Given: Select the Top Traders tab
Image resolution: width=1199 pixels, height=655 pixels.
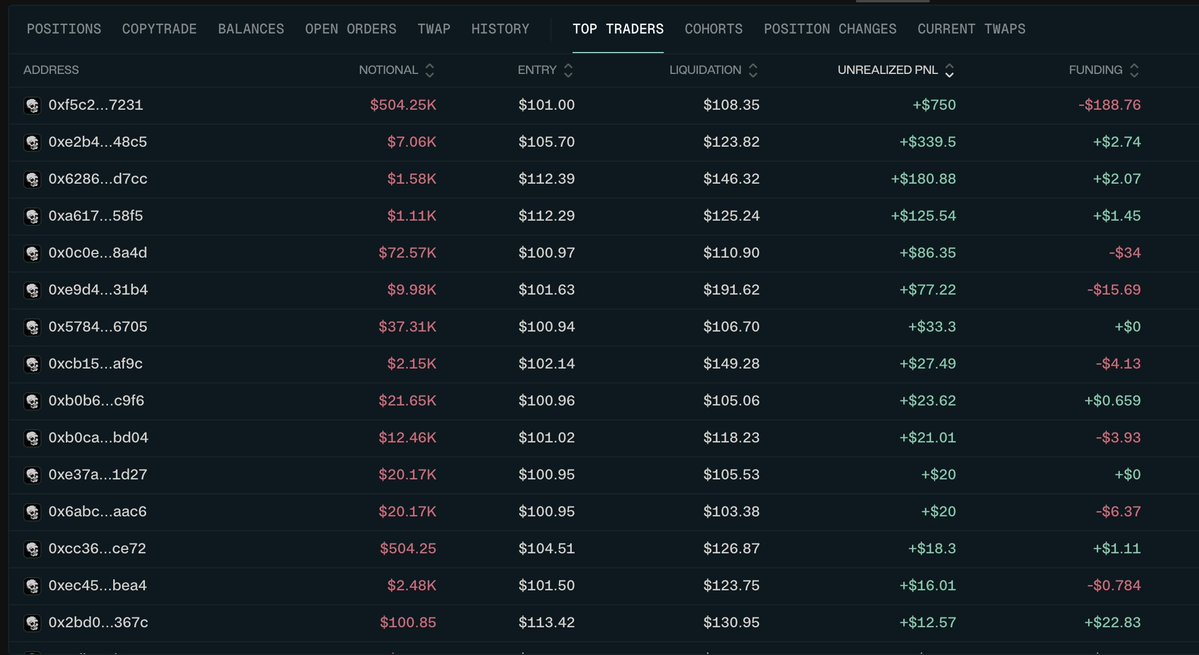Looking at the screenshot, I should click(618, 29).
